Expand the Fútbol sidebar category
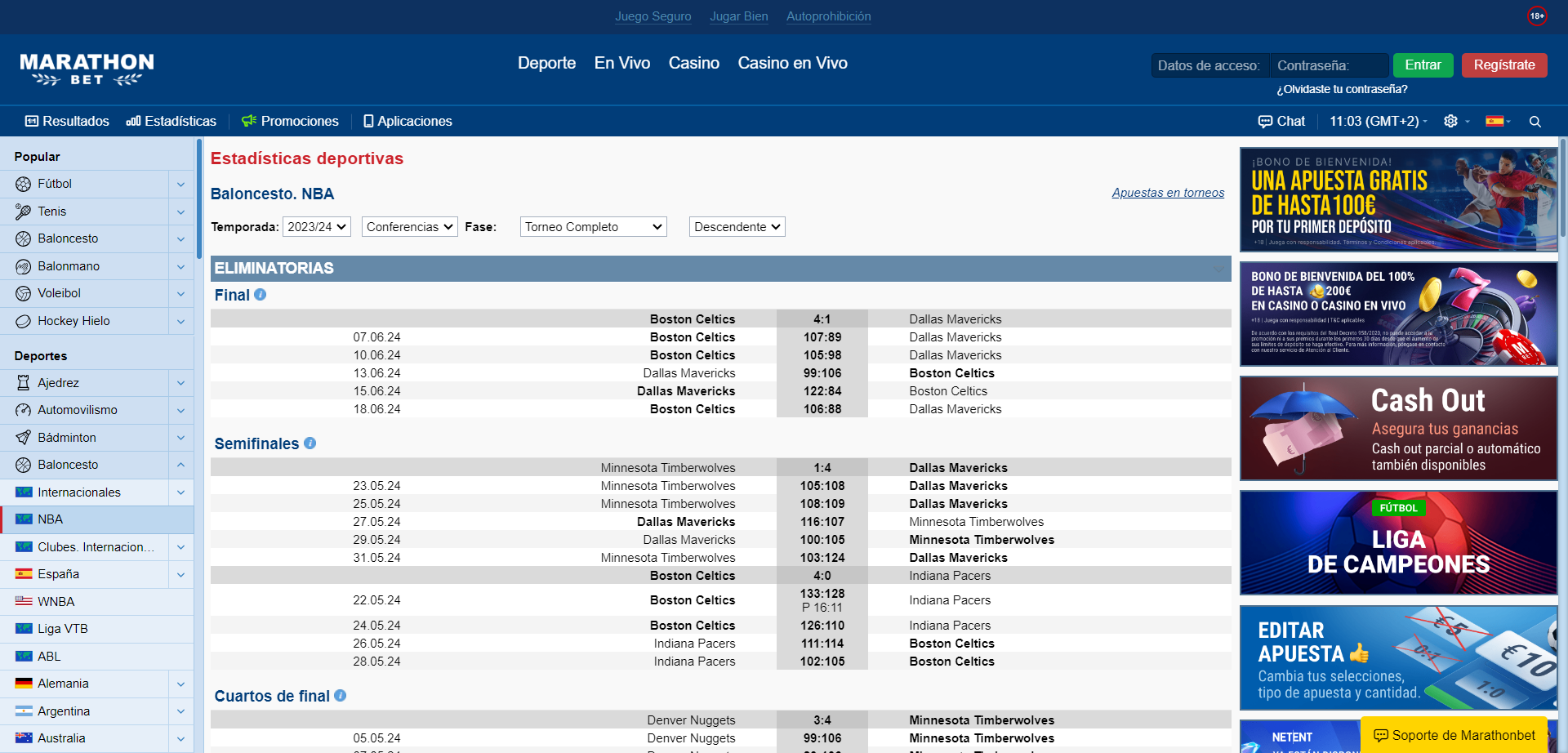 click(180, 185)
